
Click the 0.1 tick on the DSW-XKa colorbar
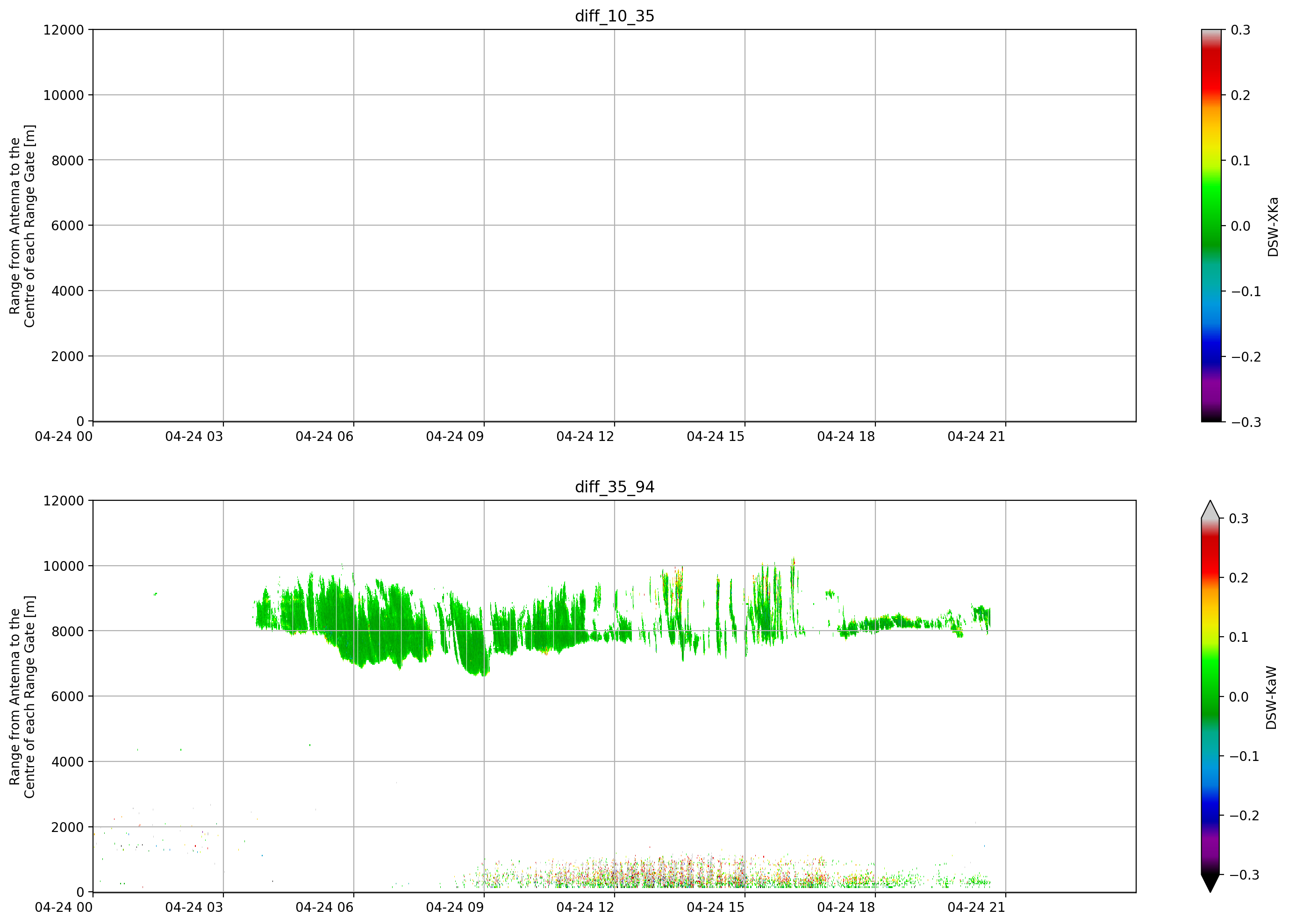(1241, 161)
